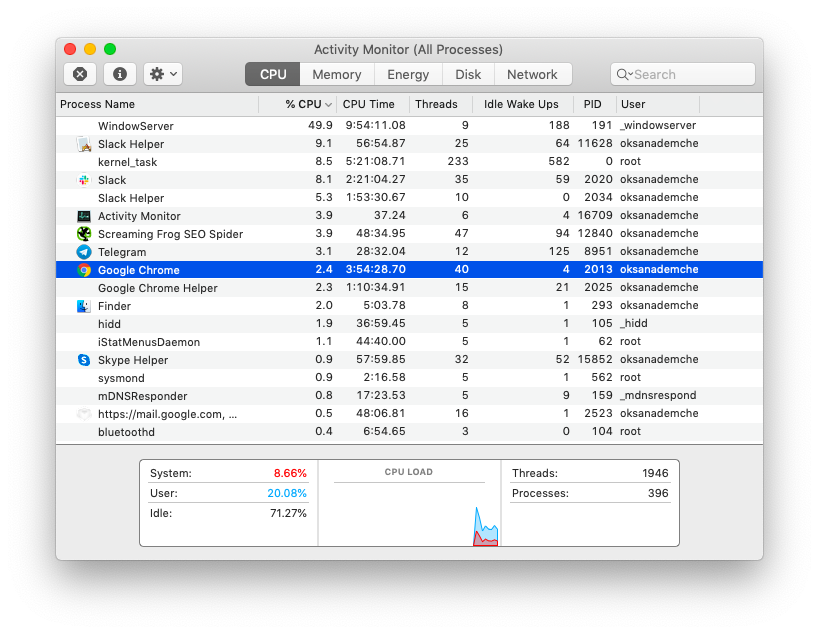Select the bluetoothd process row
Image resolution: width=819 pixels, height=634 pixels.
(409, 432)
